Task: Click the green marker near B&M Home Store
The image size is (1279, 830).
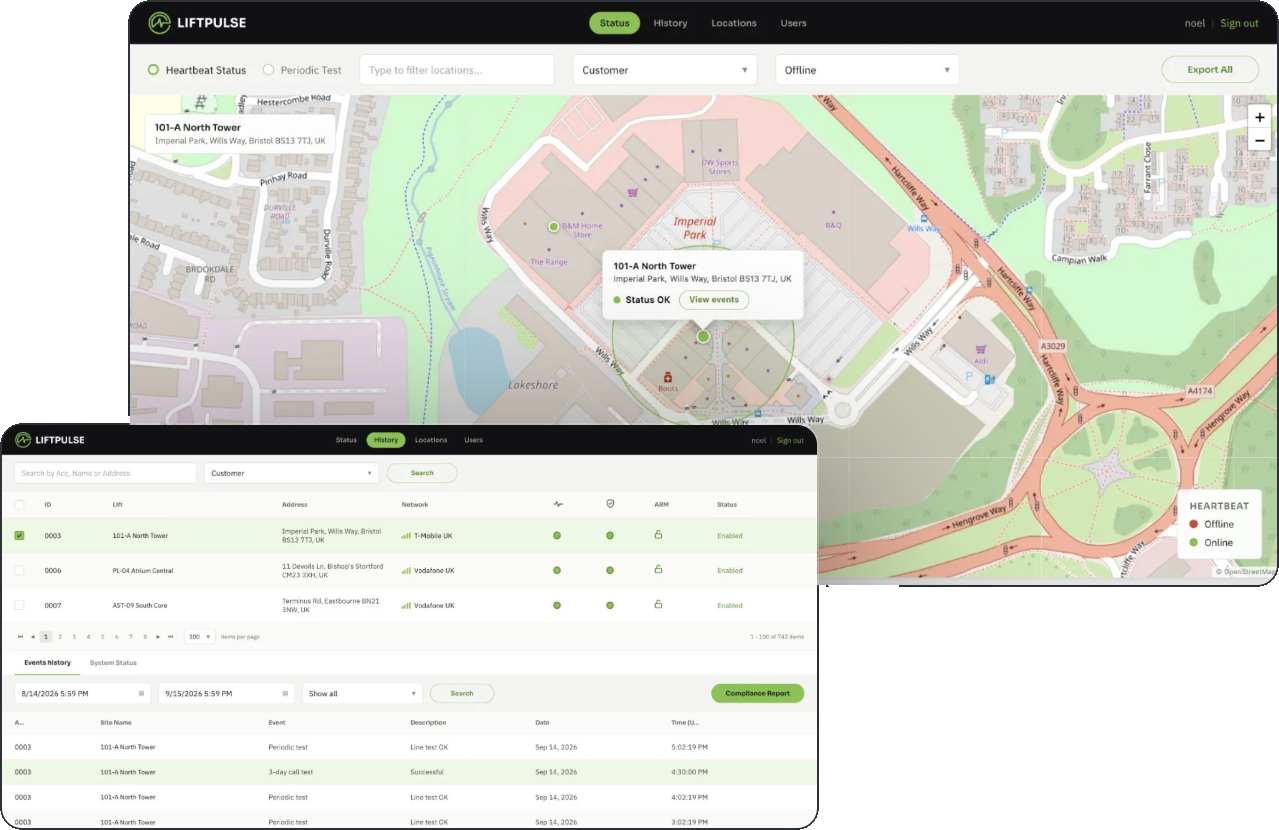Action: pyautogui.click(x=553, y=227)
